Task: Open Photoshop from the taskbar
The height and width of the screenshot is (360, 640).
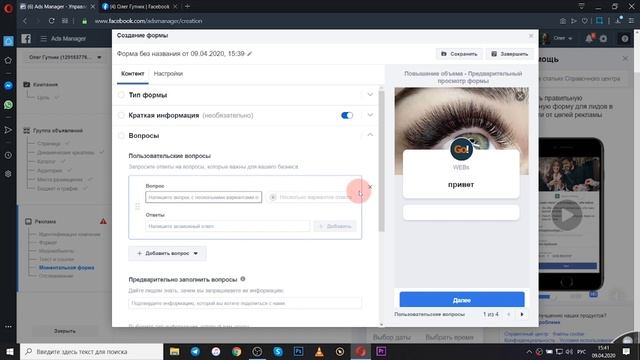Action: click(298, 351)
